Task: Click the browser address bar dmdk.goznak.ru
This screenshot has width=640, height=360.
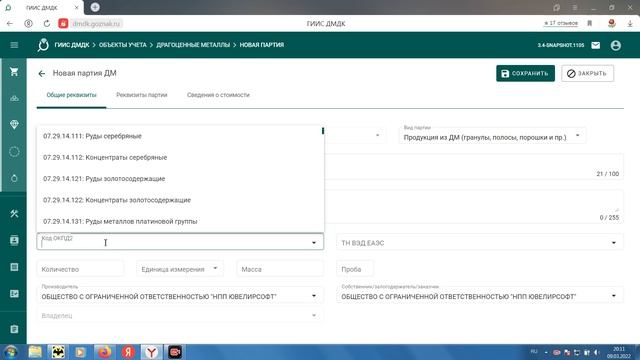Action: (96, 24)
